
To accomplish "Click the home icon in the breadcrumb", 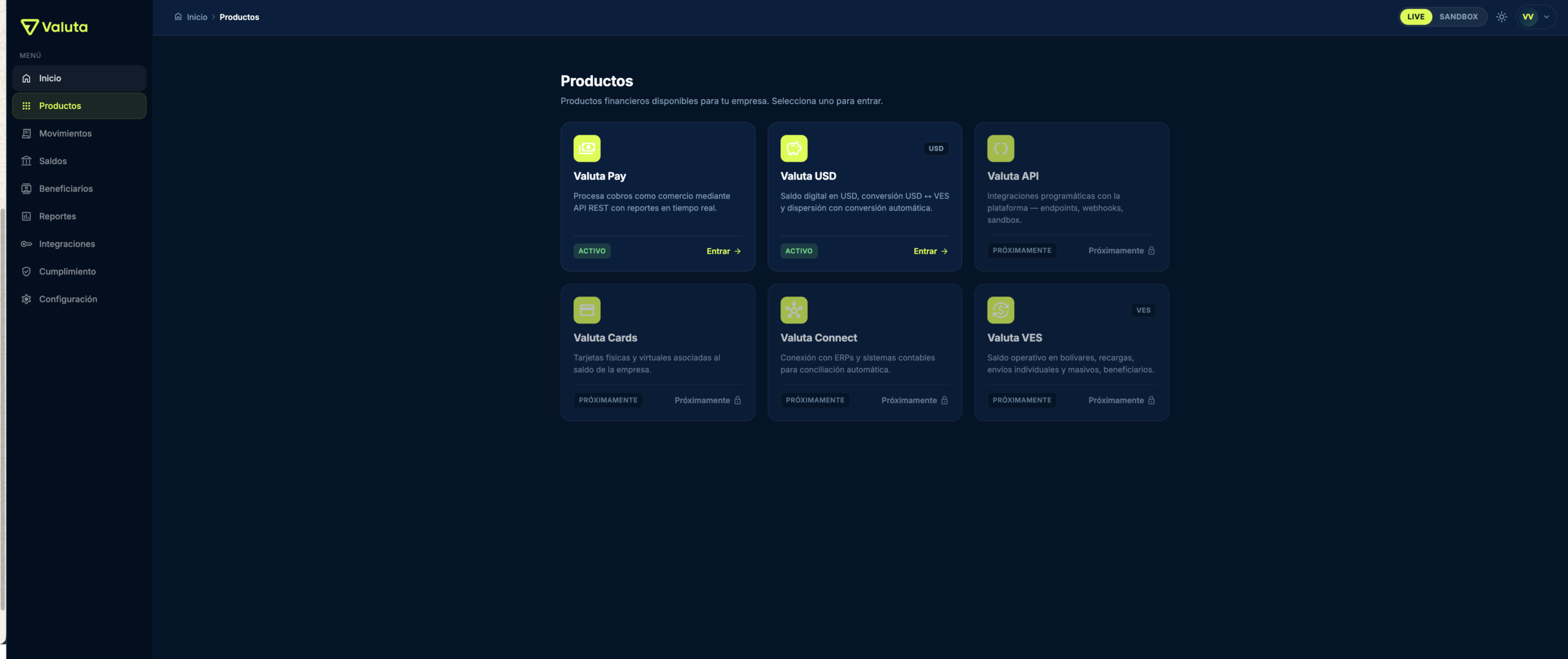I will pyautogui.click(x=178, y=17).
